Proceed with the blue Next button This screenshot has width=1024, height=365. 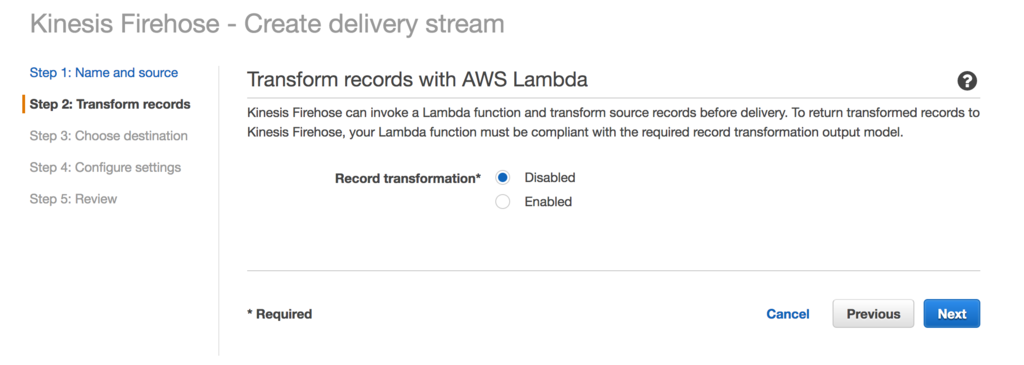[x=952, y=314]
